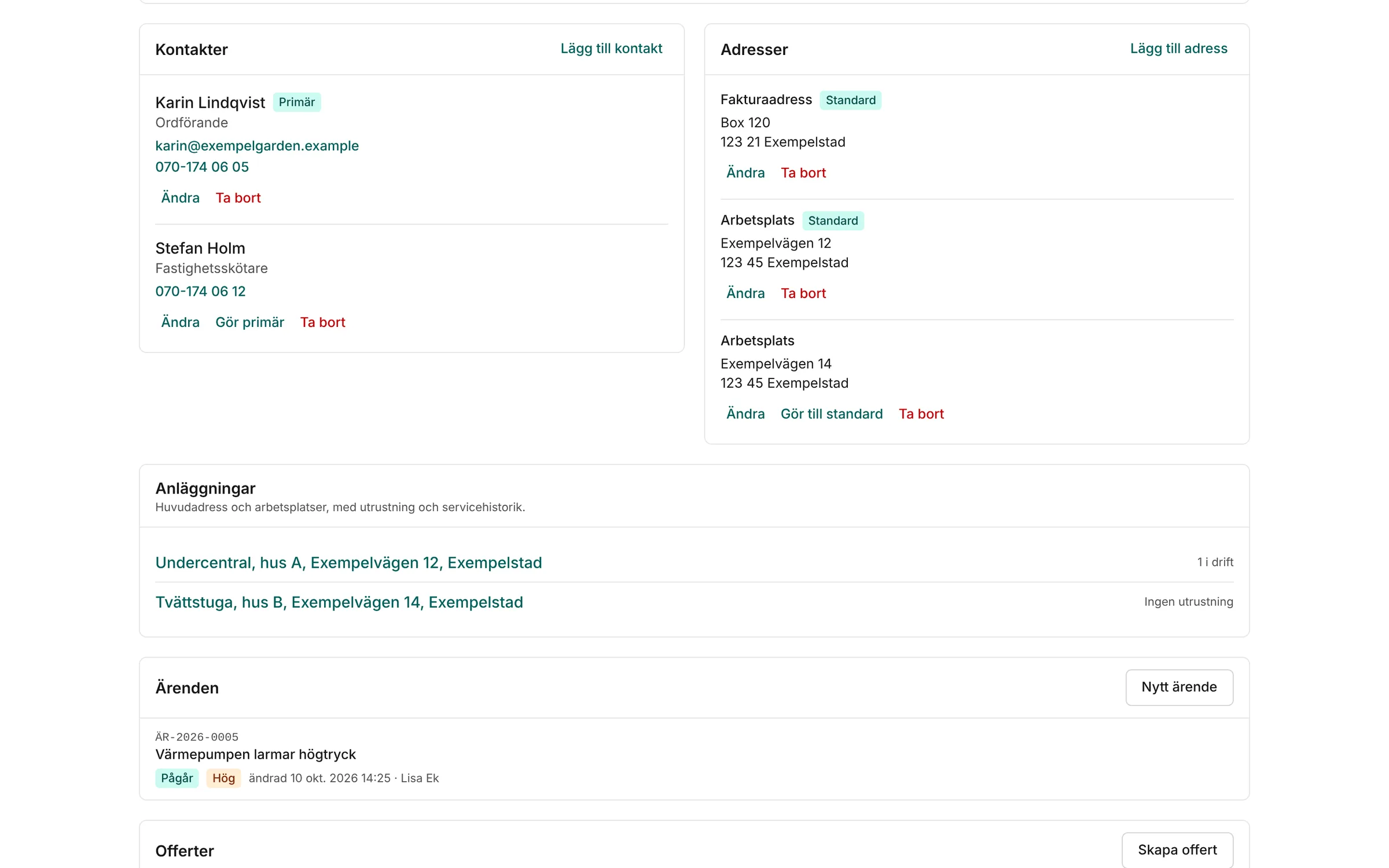Select the Stefan Holm name
Viewport: 1389px width, 868px height.
(200, 248)
